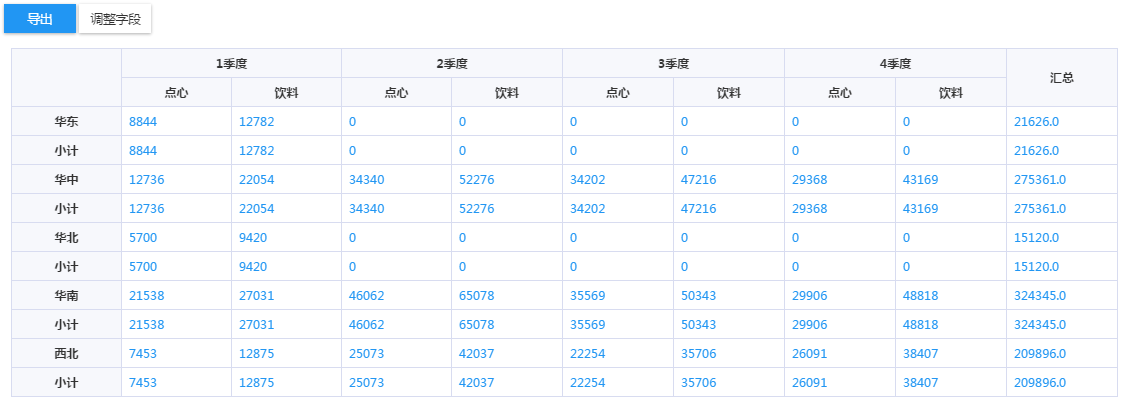Screen dimensions: 1127x410
Task: Click value 35569 in the 华南 row
Action: point(588,295)
